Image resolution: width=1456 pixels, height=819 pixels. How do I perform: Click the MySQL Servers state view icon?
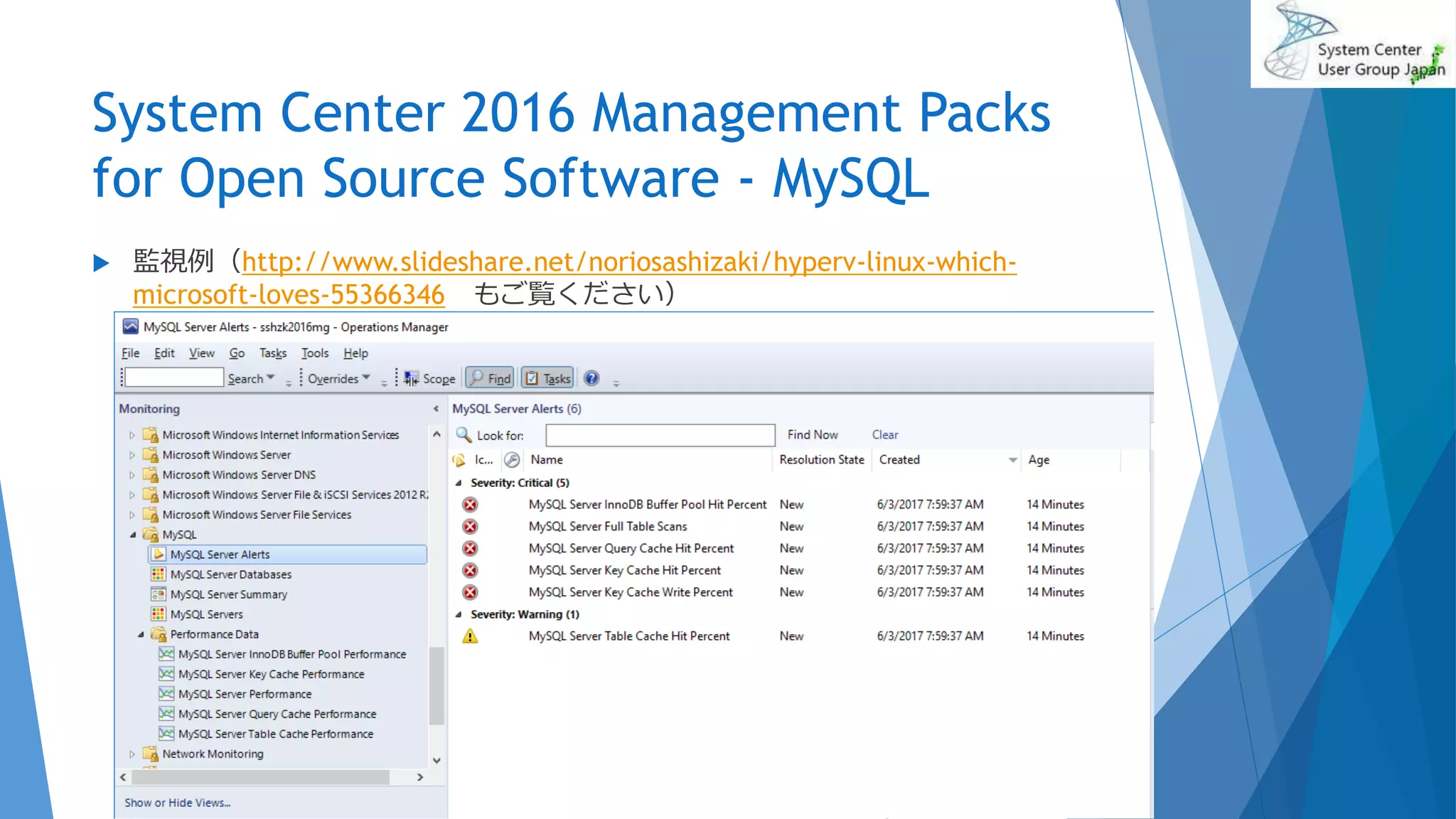[x=159, y=614]
